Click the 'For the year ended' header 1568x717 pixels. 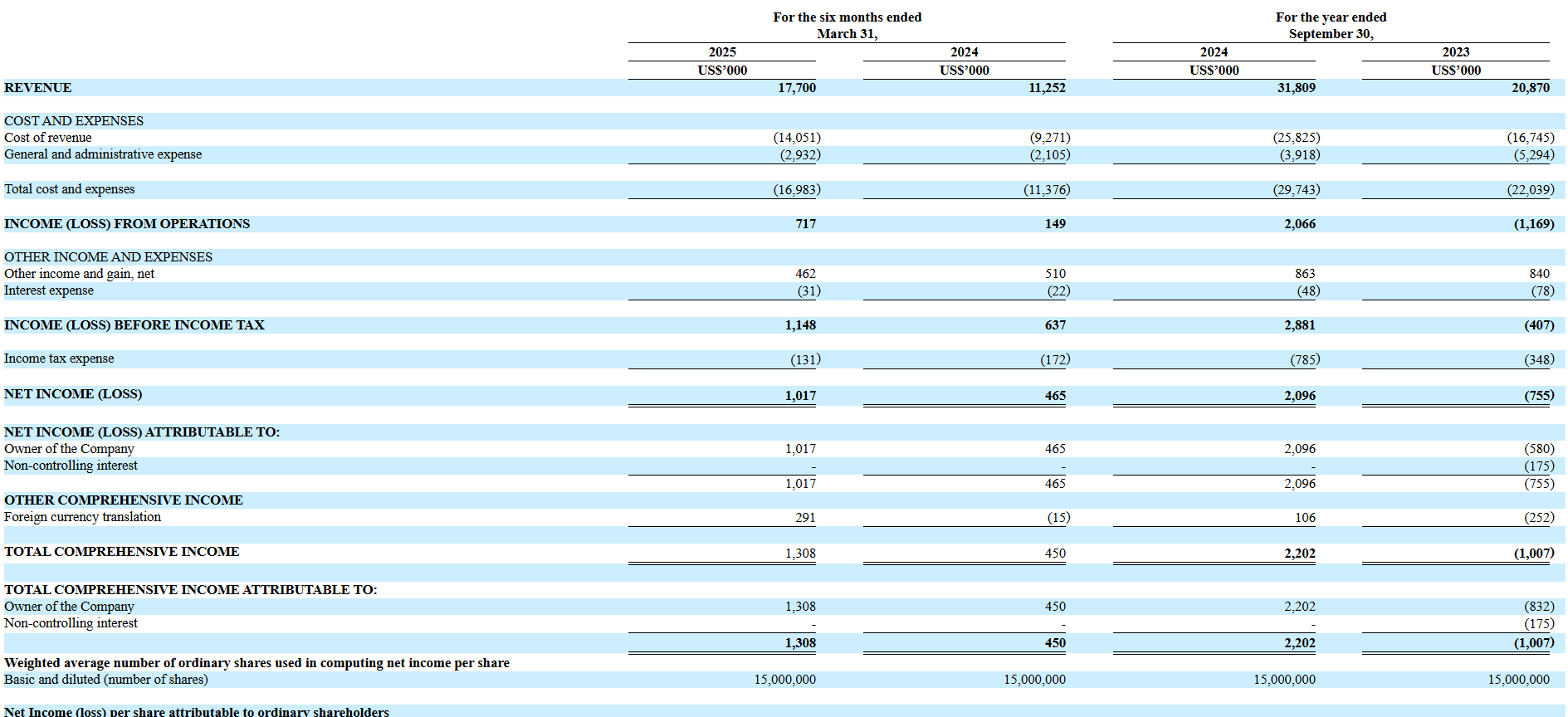pyautogui.click(x=1331, y=17)
